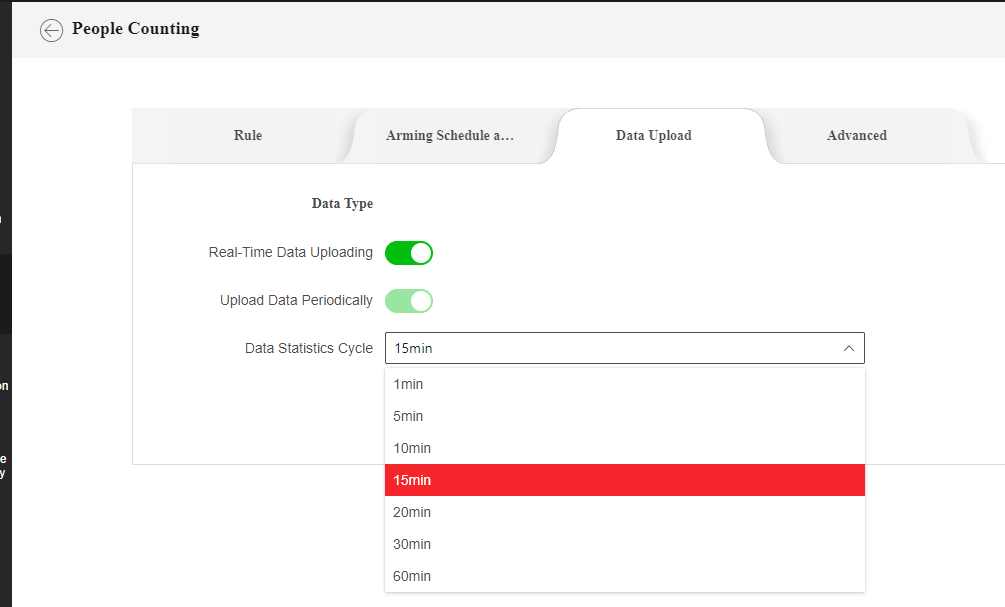1005x607 pixels.
Task: Click the People Counting page title
Action: [135, 29]
